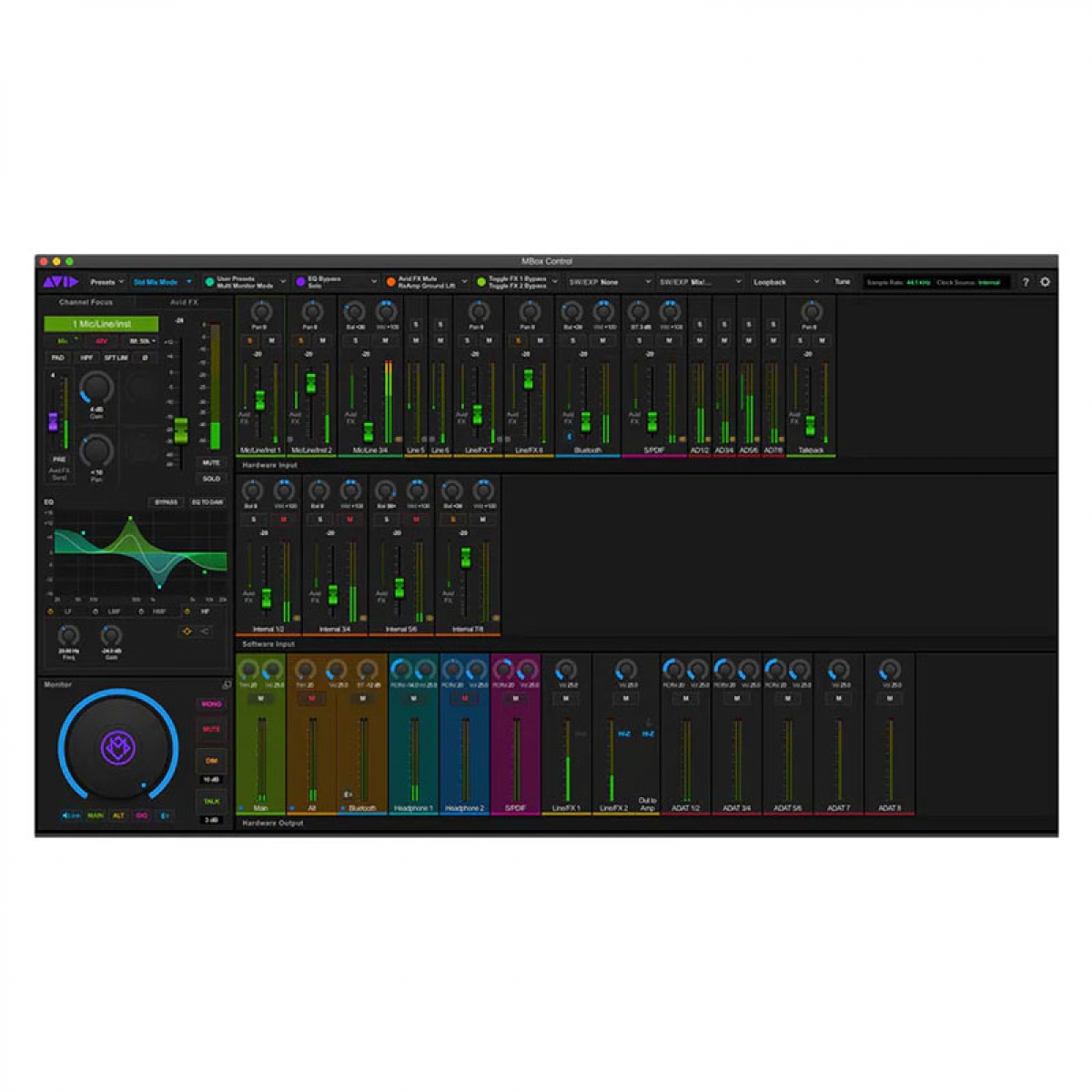
Task: Click MUTE in the Channel Focus panel
Action: pyautogui.click(x=211, y=463)
